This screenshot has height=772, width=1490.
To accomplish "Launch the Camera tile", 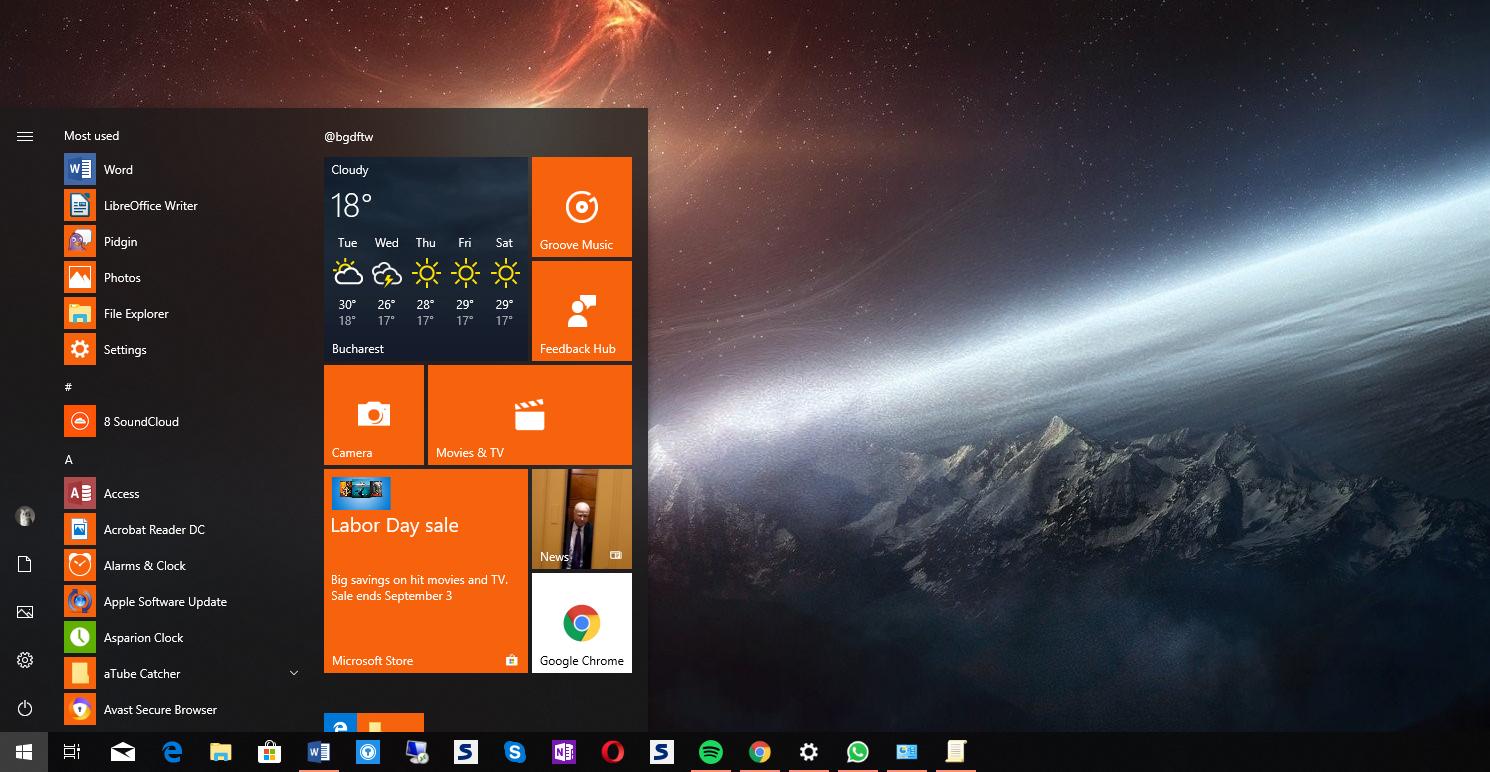I will click(x=373, y=415).
